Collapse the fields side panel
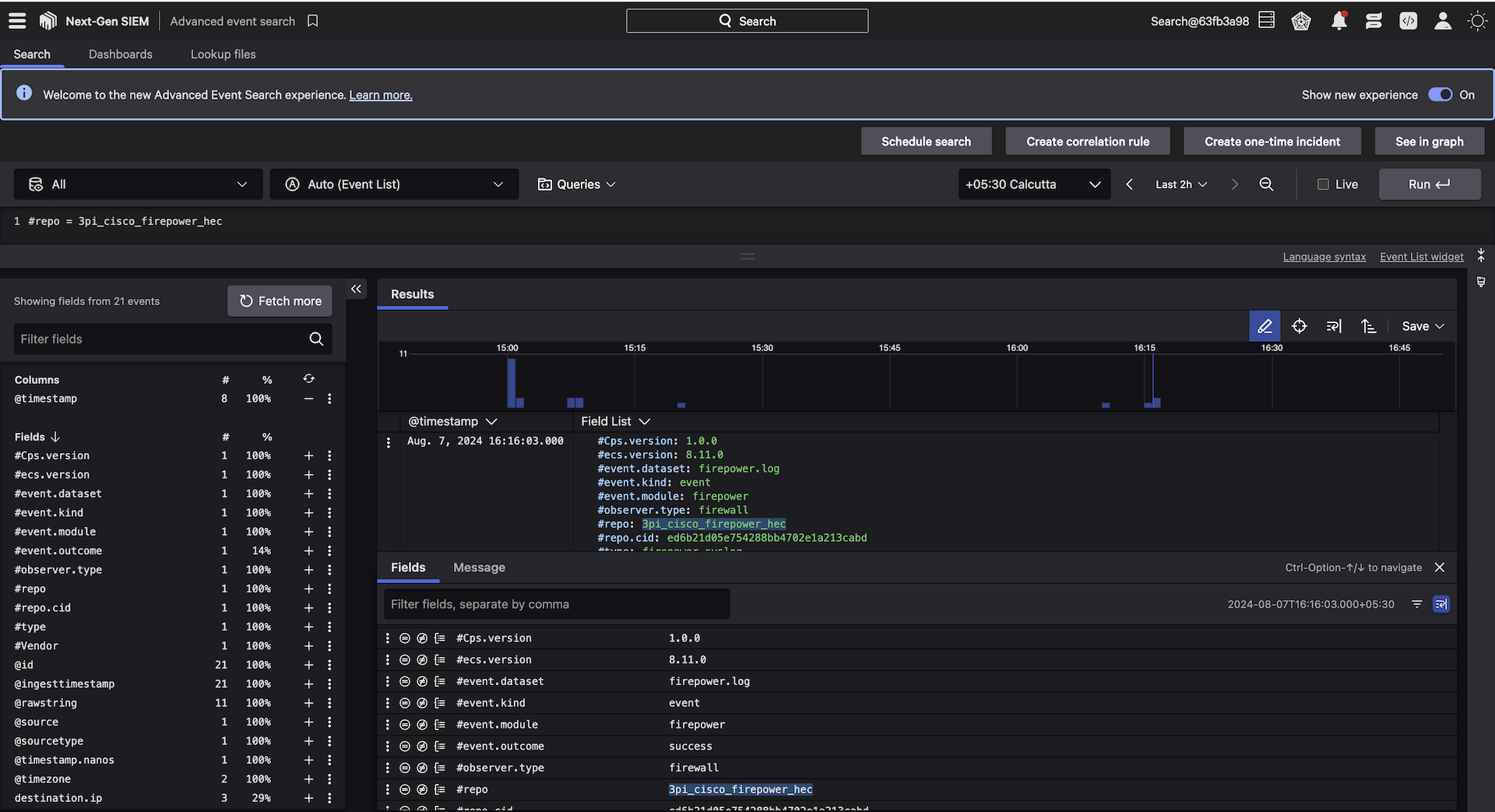The height and width of the screenshot is (812, 1495). [x=356, y=290]
